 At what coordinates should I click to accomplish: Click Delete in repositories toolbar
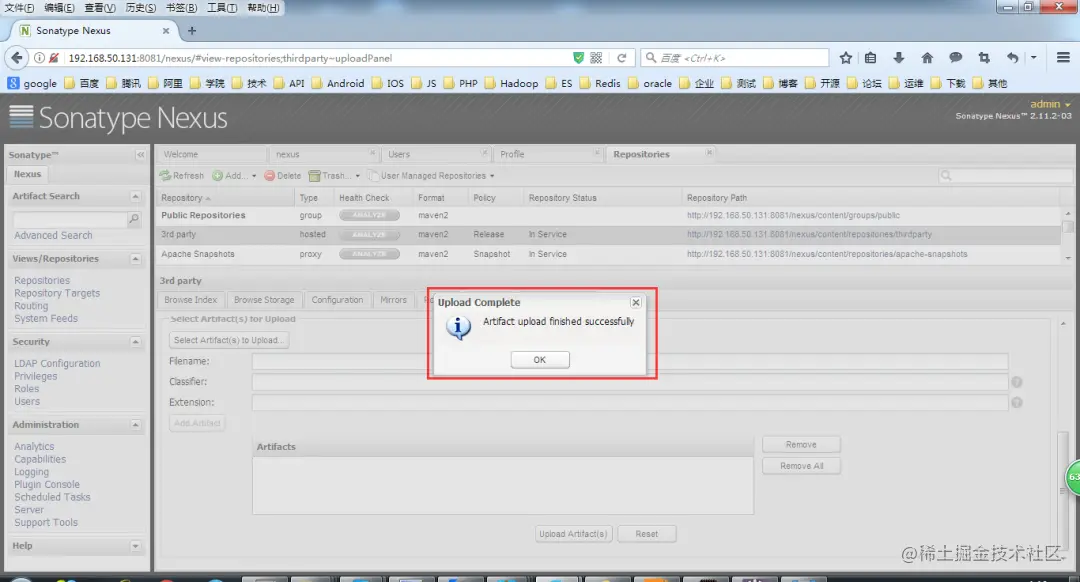click(282, 176)
